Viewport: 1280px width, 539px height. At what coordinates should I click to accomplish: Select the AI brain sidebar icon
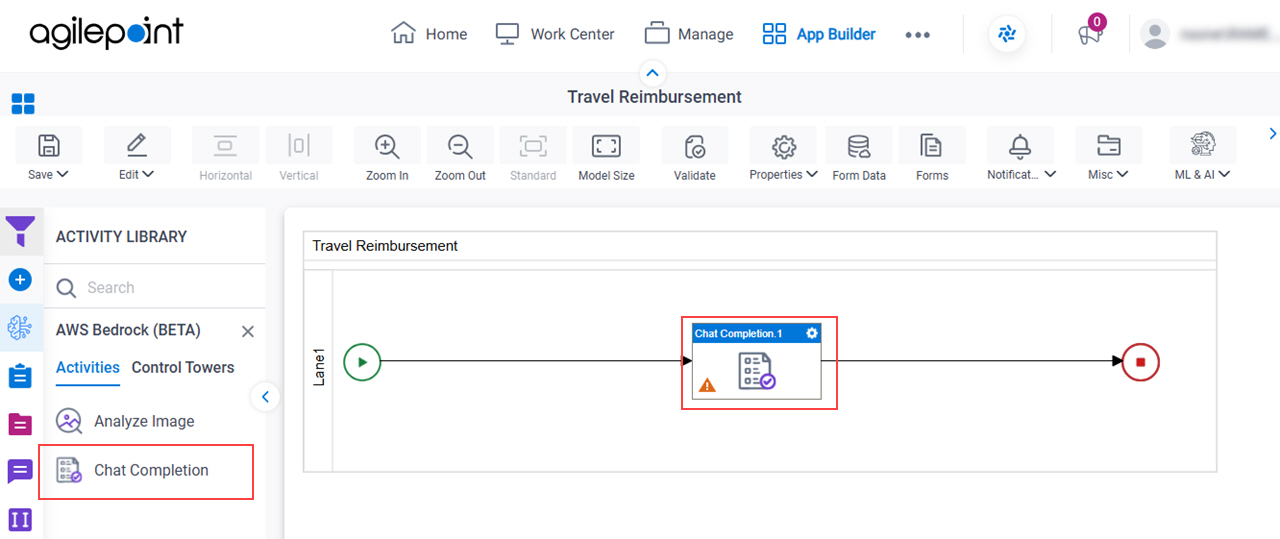tap(20, 327)
